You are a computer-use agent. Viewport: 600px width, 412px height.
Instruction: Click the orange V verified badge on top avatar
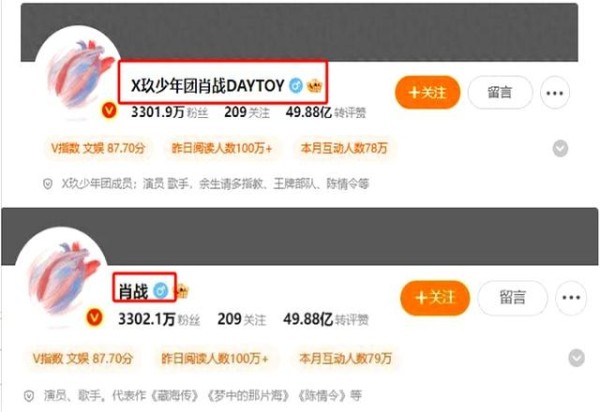(x=109, y=111)
